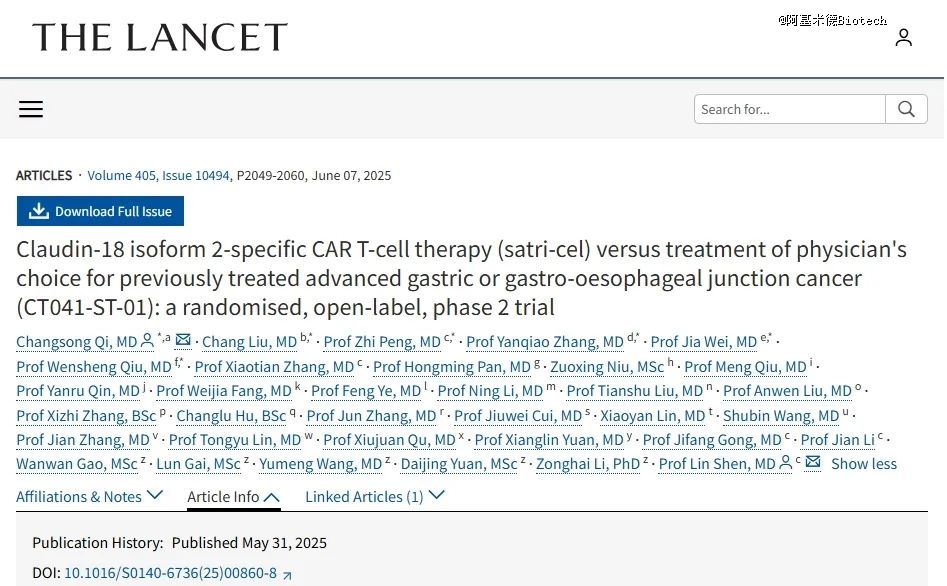947x586 pixels.
Task: Click the email envelope next to Changsong Qi
Action: click(x=183, y=340)
